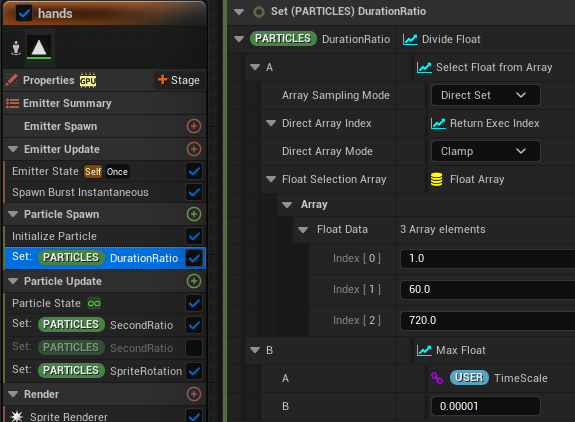Add module to Particle Update stage
This screenshot has height=422, width=575.
[194, 281]
